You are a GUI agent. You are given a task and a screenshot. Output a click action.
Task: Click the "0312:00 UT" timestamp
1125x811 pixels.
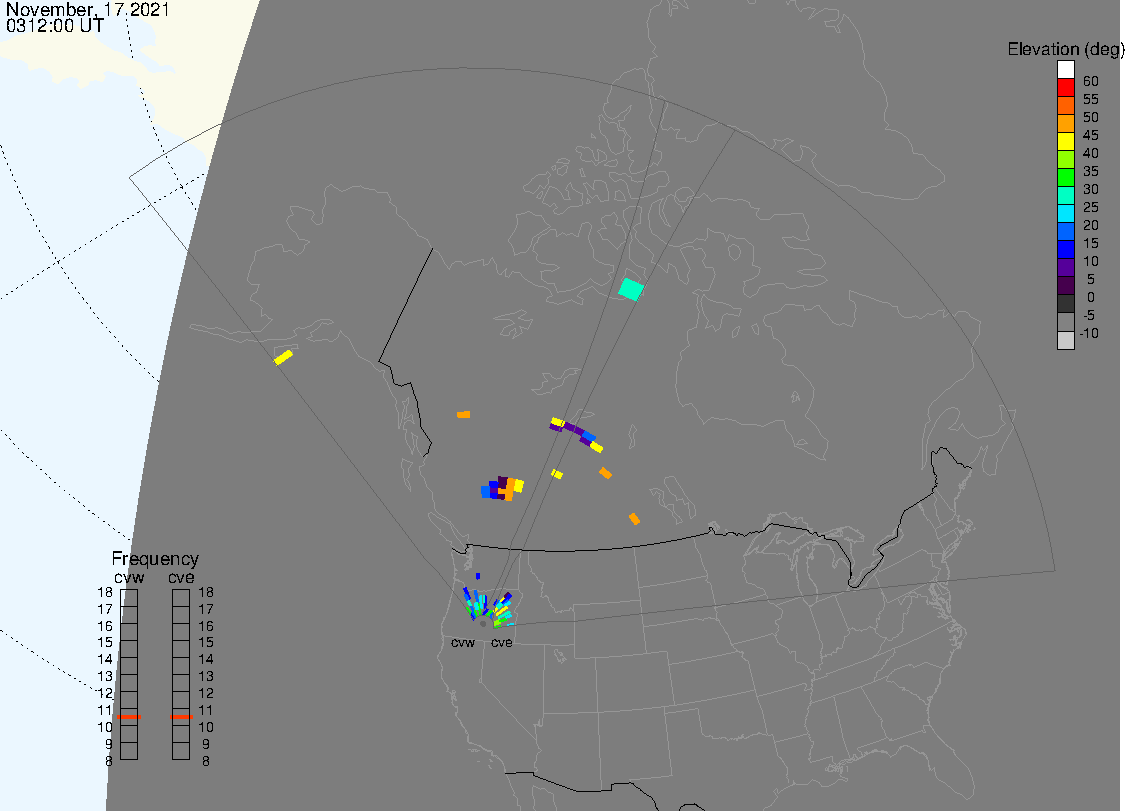[x=55, y=26]
